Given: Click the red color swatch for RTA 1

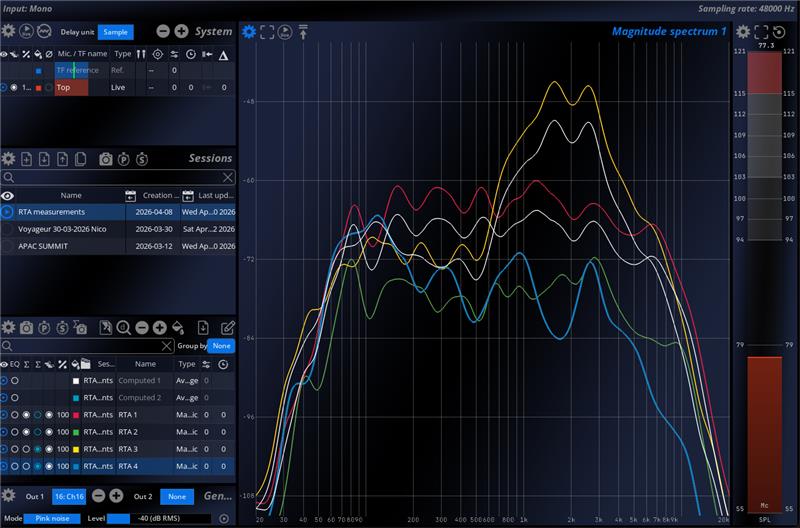Looking at the screenshot, I should point(75,414).
